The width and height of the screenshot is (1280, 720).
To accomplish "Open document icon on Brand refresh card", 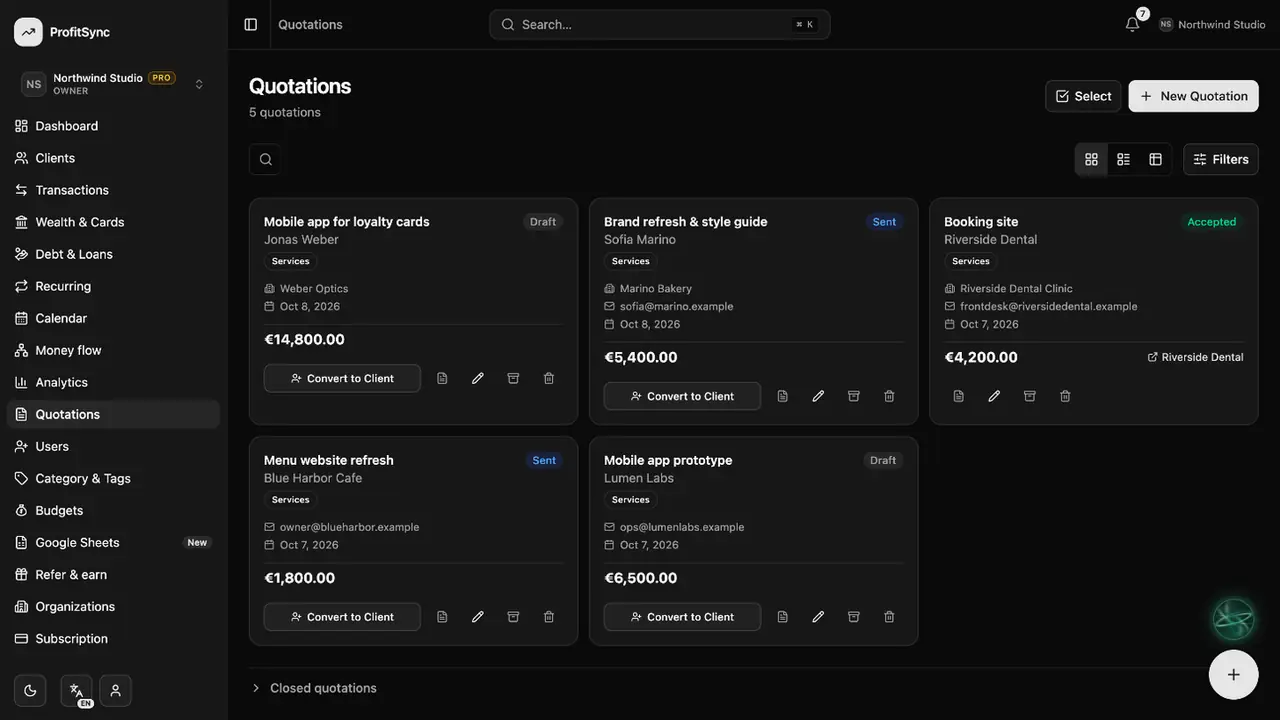I will (783, 396).
